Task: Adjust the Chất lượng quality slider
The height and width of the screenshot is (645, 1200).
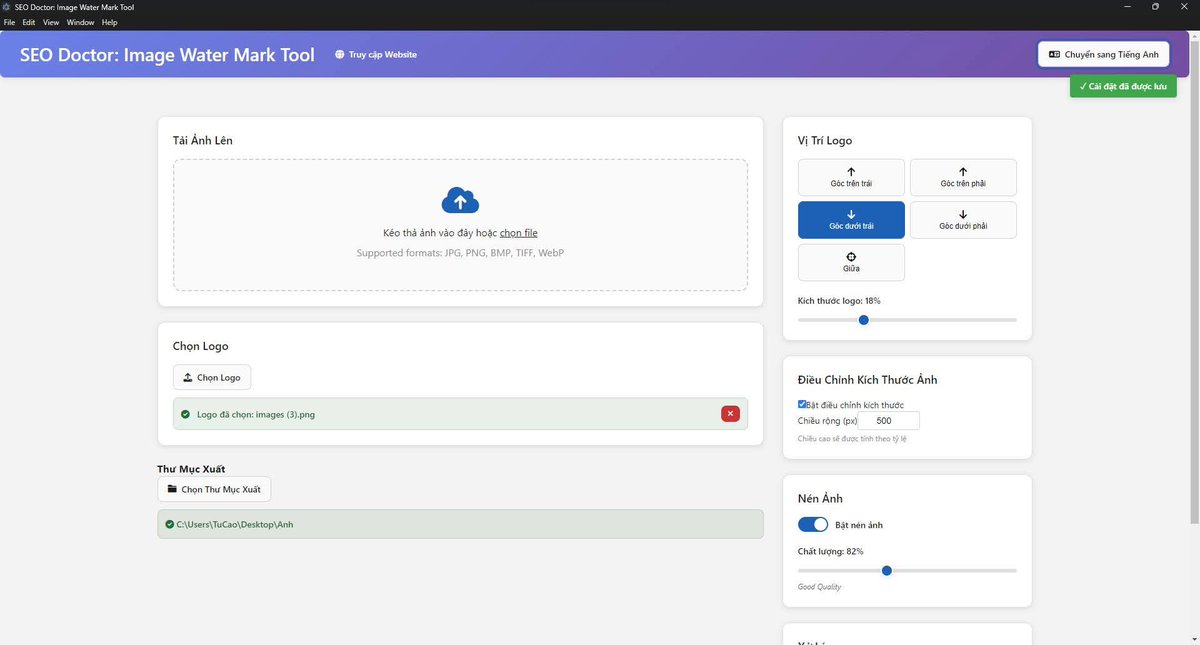Action: (x=907, y=570)
